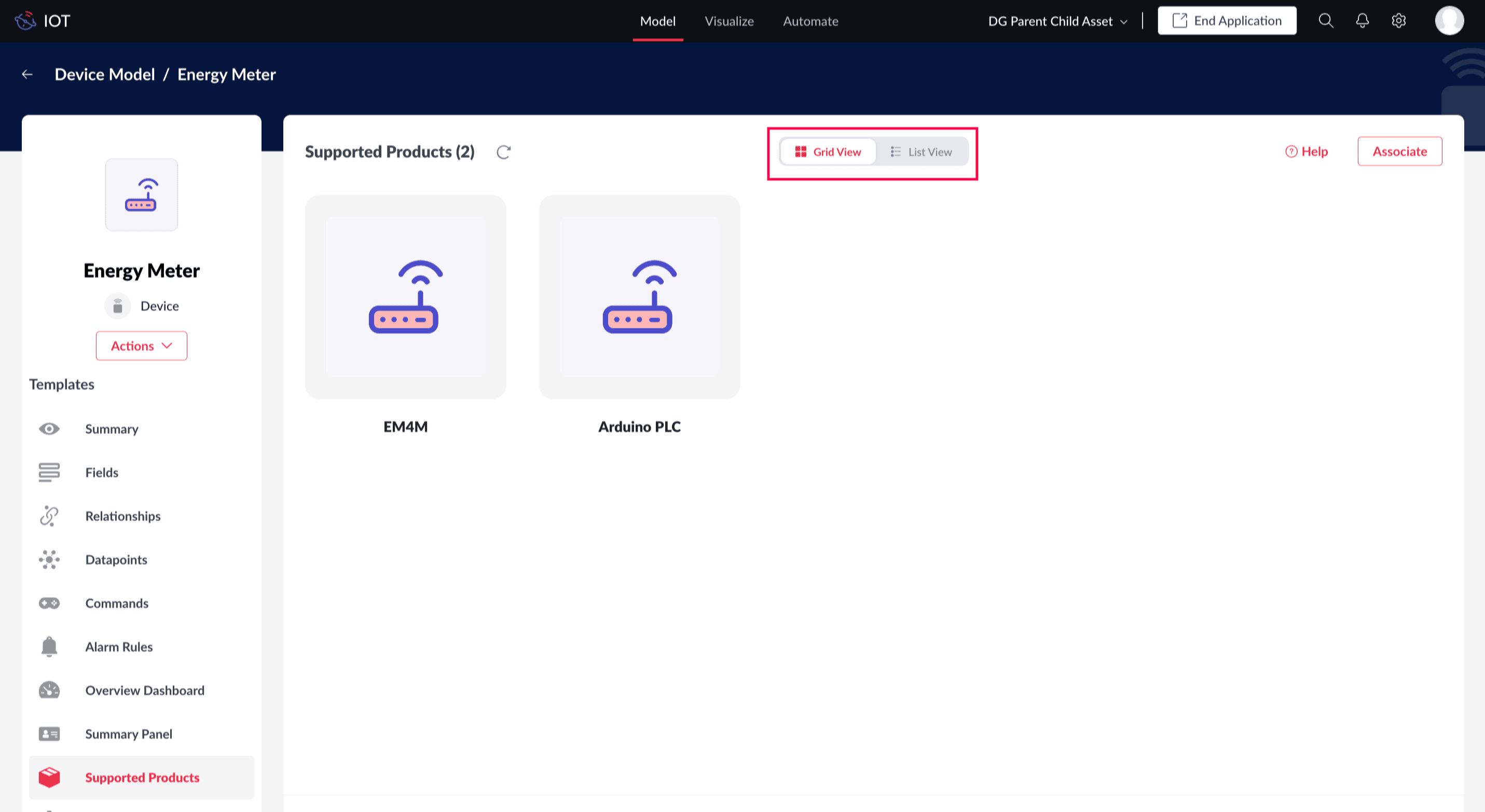
Task: Click the End Application button
Action: (x=1227, y=21)
